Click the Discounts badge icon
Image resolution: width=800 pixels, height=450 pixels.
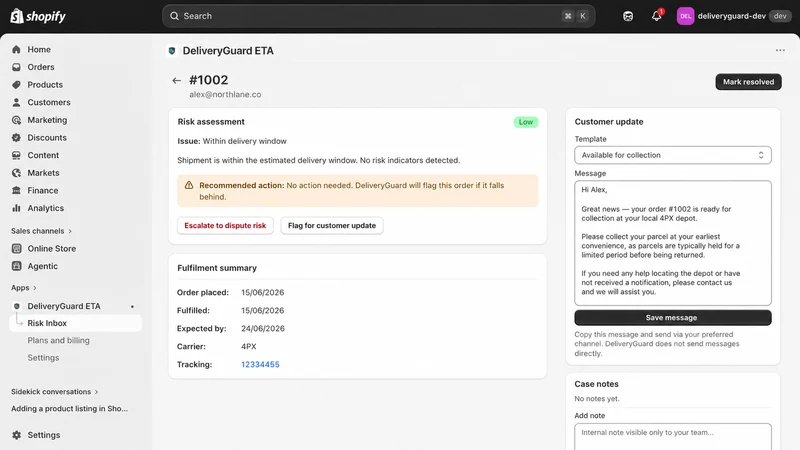pyautogui.click(x=16, y=137)
